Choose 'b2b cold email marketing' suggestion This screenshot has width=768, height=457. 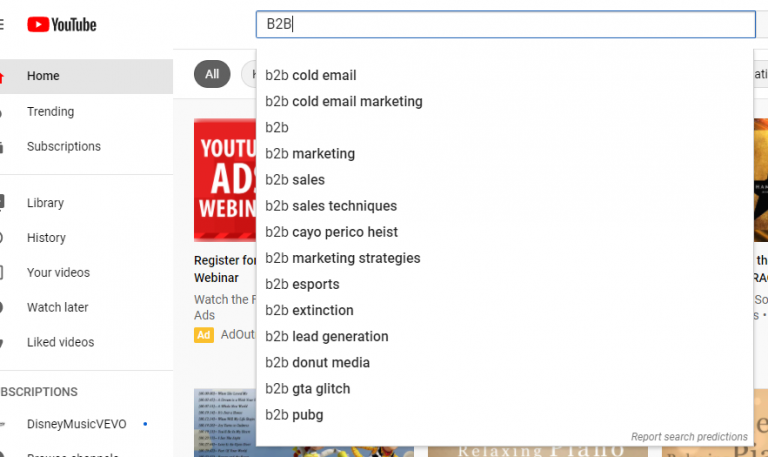(x=504, y=101)
